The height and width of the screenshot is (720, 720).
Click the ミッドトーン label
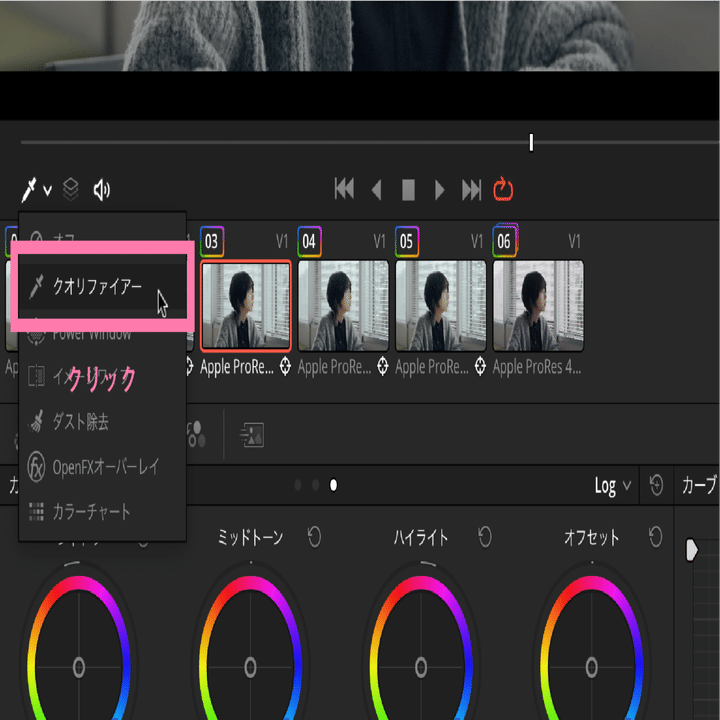tap(250, 537)
